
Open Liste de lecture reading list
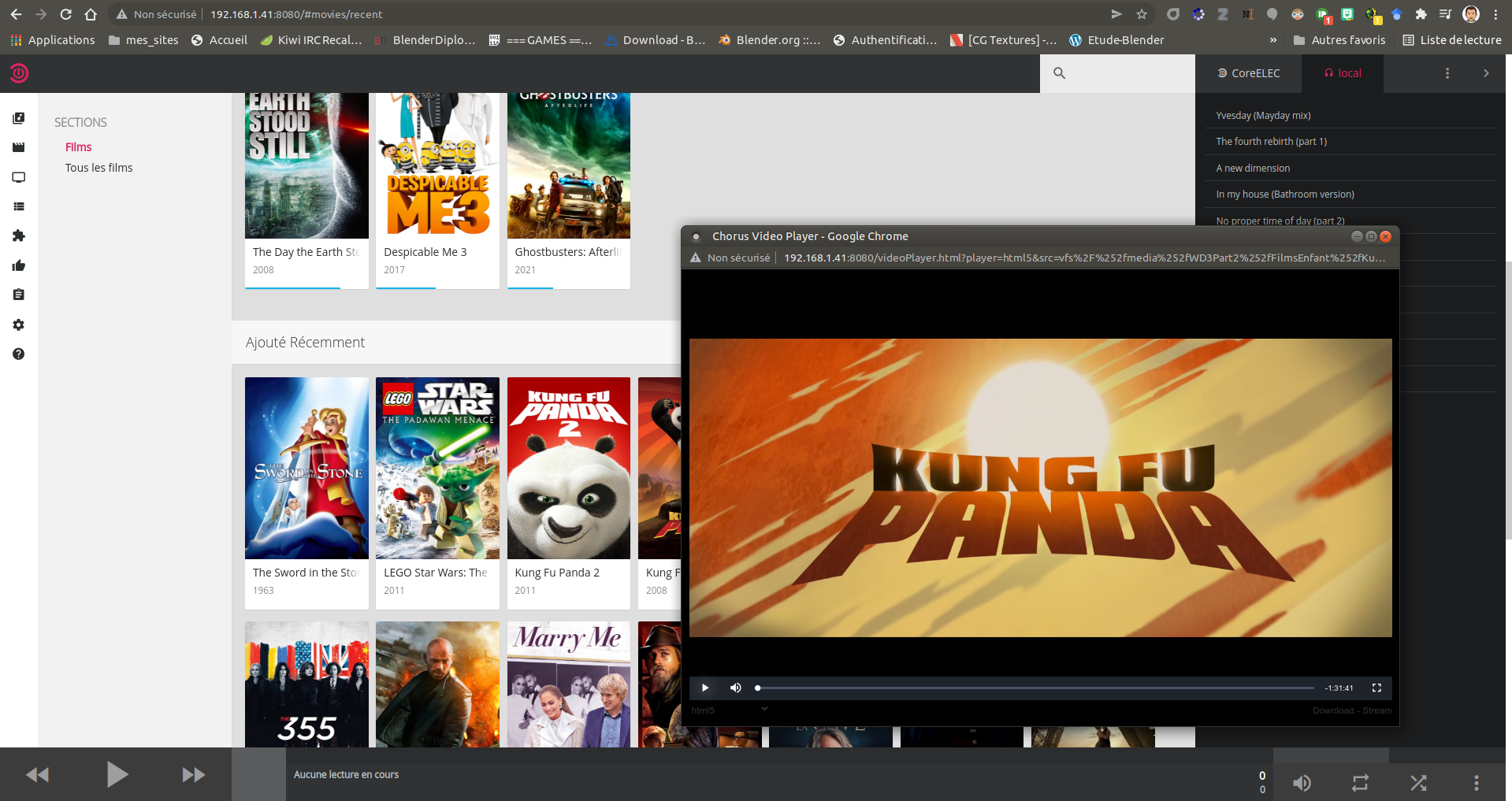[x=1452, y=40]
